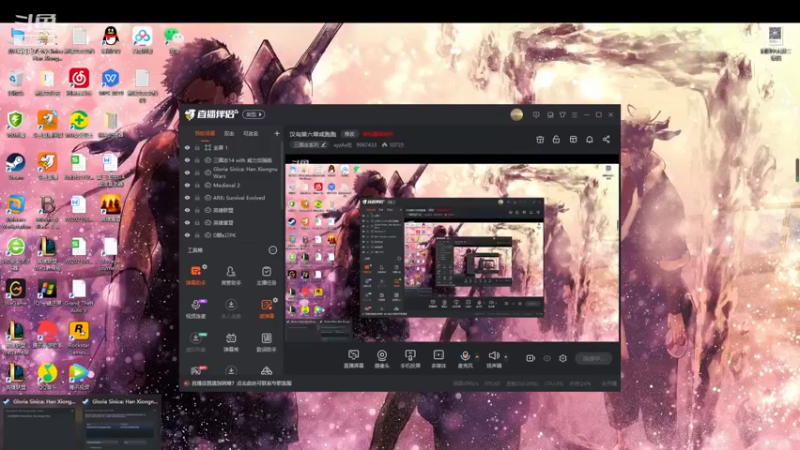Open the layout panel icon
Screen dimensions: 800x450
(x=573, y=139)
